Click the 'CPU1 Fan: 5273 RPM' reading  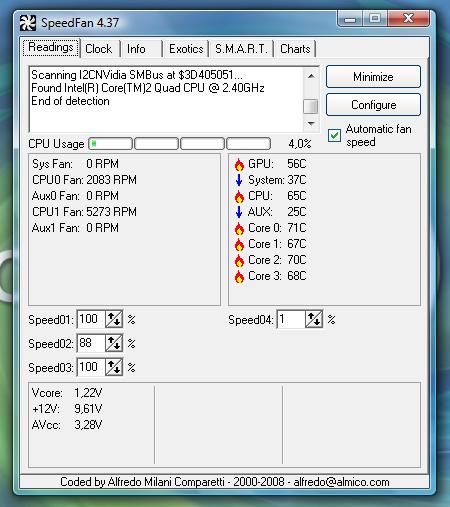[84, 212]
